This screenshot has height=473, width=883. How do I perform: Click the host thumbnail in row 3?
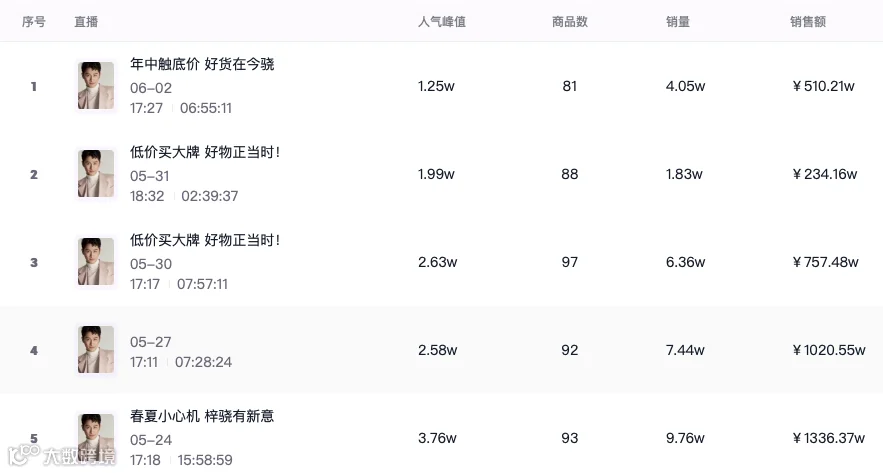coord(96,261)
